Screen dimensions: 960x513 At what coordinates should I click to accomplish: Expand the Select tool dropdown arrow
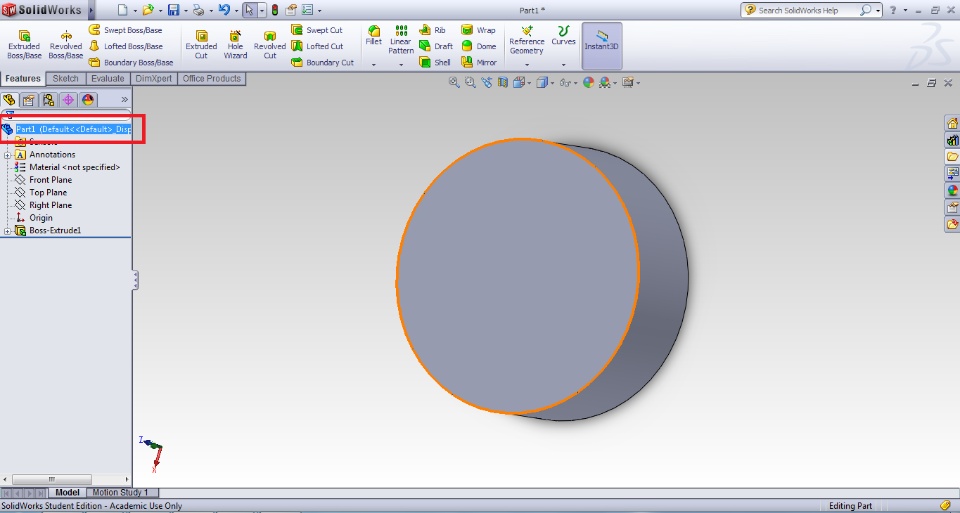(262, 10)
